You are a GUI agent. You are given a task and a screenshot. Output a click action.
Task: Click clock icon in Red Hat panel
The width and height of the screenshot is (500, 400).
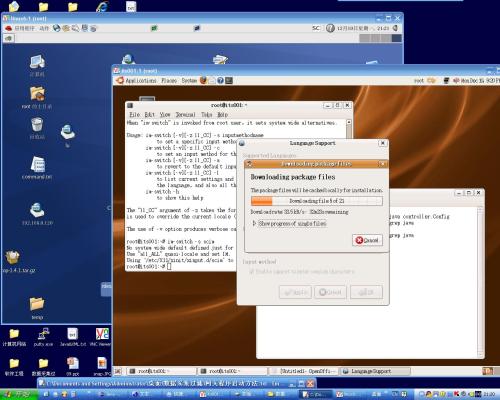(x=330, y=28)
